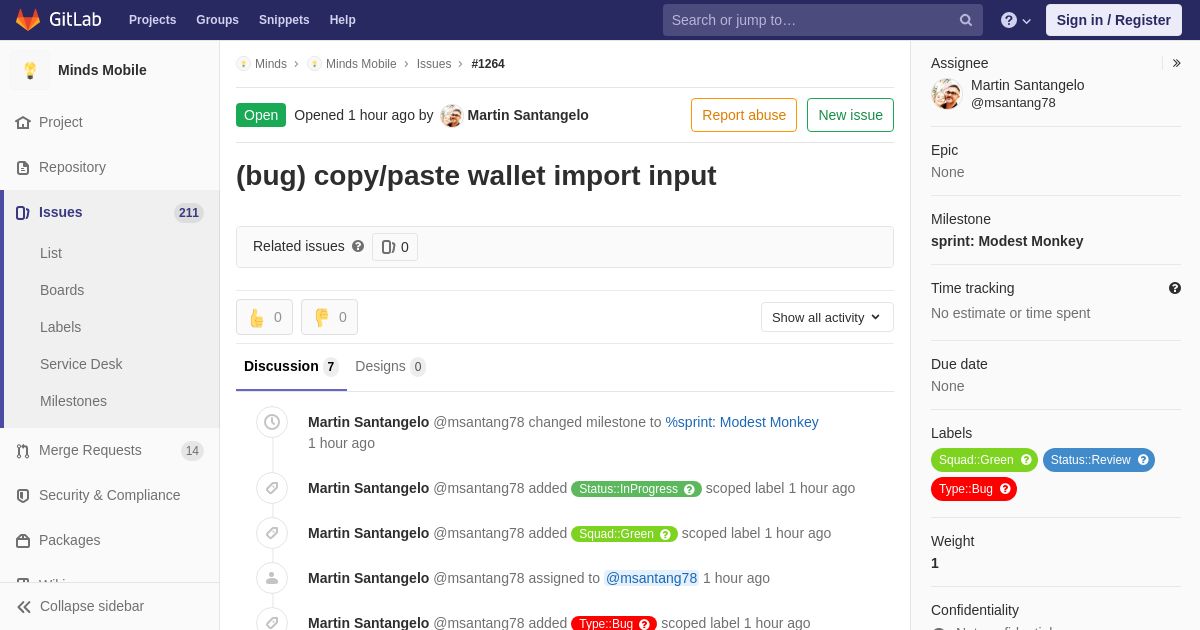Open the Show all activity dropdown
1200x630 pixels.
(x=827, y=317)
